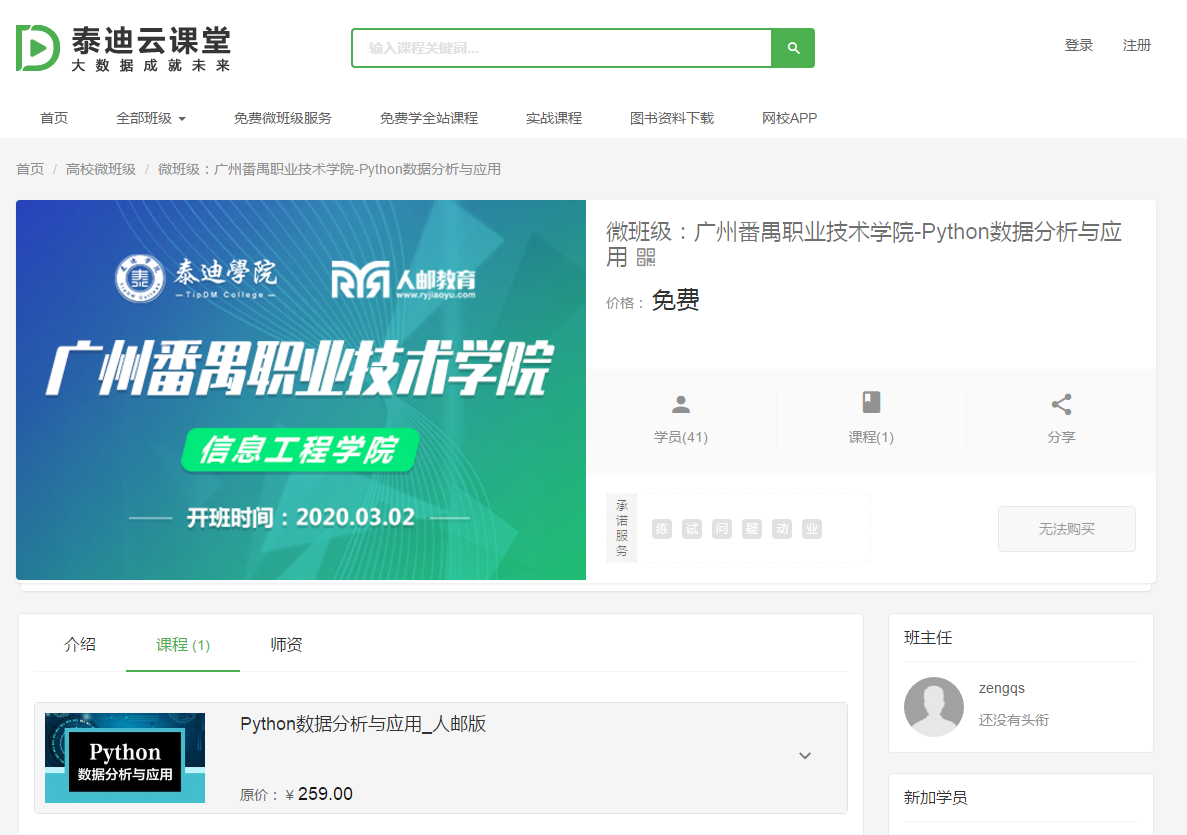Screen dimensions: 1187x835
Task: Click the Python数据分析与应用 course thumbnail
Action: tap(125, 757)
